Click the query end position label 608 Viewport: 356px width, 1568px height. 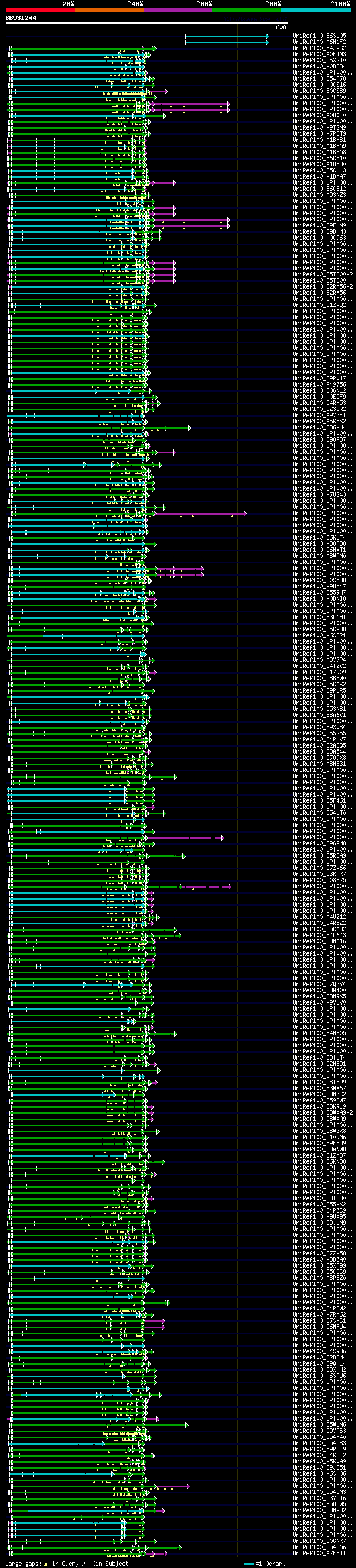pos(280,27)
